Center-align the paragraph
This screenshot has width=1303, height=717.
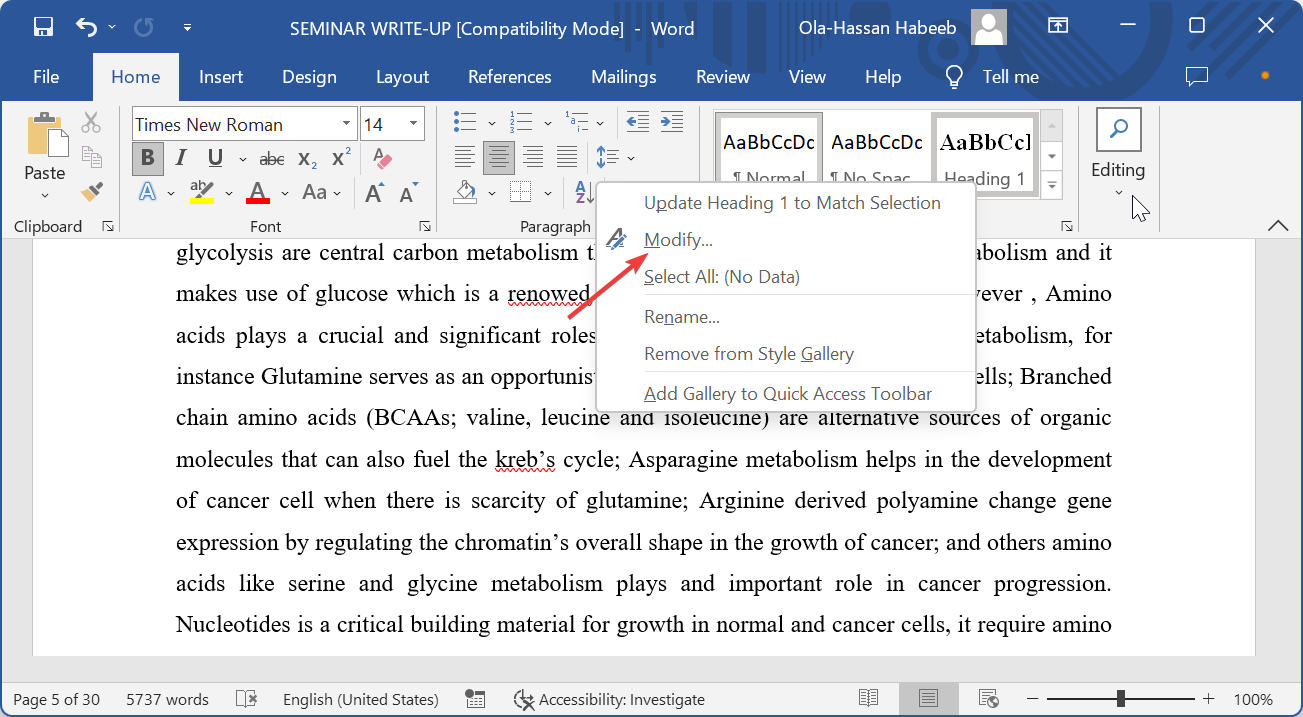(499, 157)
